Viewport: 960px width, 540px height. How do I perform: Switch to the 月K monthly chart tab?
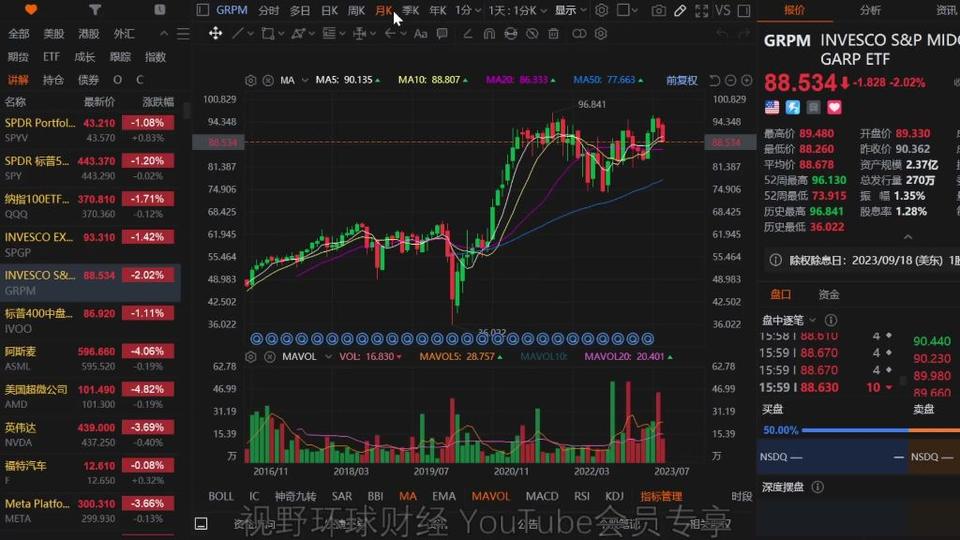(383, 10)
